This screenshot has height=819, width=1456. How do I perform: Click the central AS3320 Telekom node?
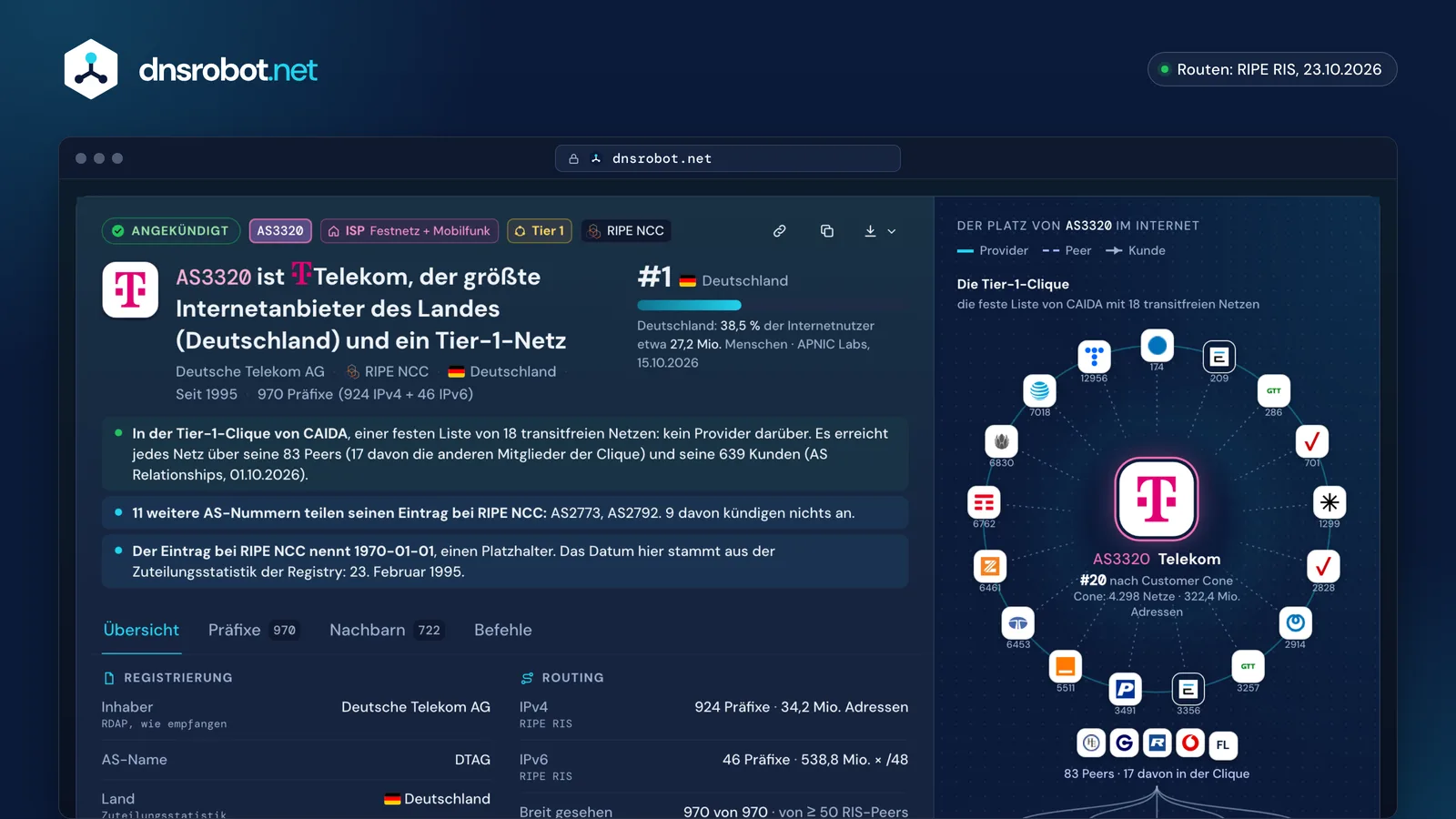pyautogui.click(x=1157, y=499)
